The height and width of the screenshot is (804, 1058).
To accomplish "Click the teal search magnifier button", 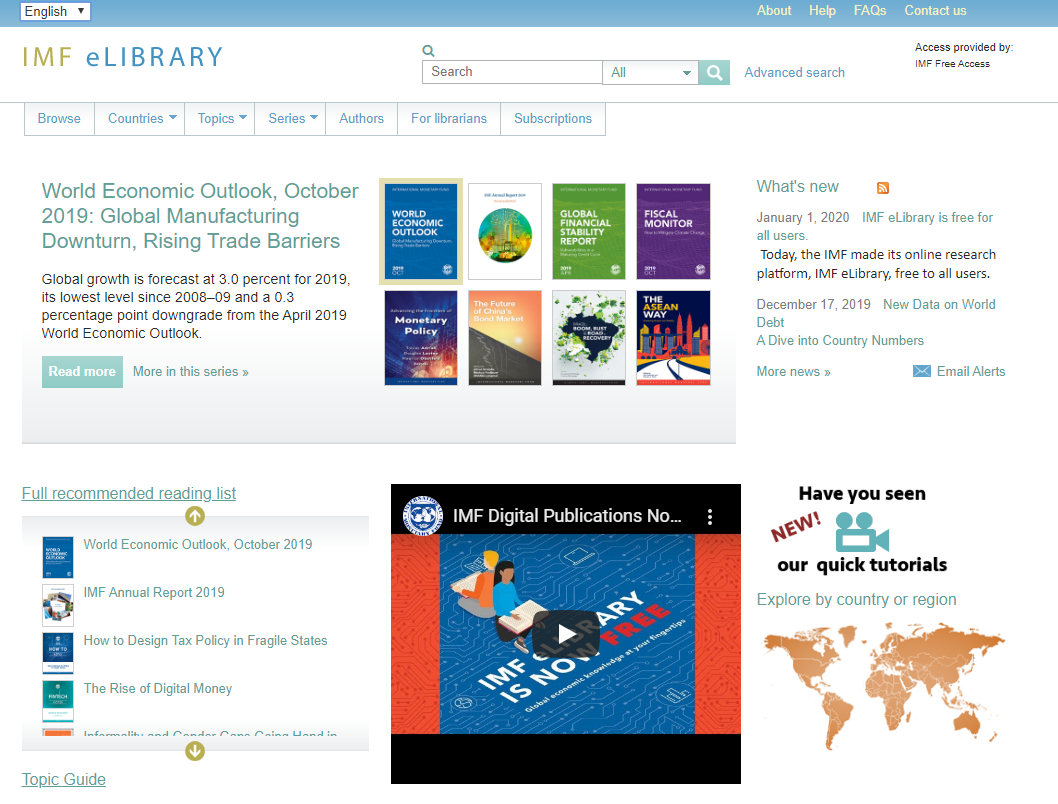I will (x=714, y=72).
